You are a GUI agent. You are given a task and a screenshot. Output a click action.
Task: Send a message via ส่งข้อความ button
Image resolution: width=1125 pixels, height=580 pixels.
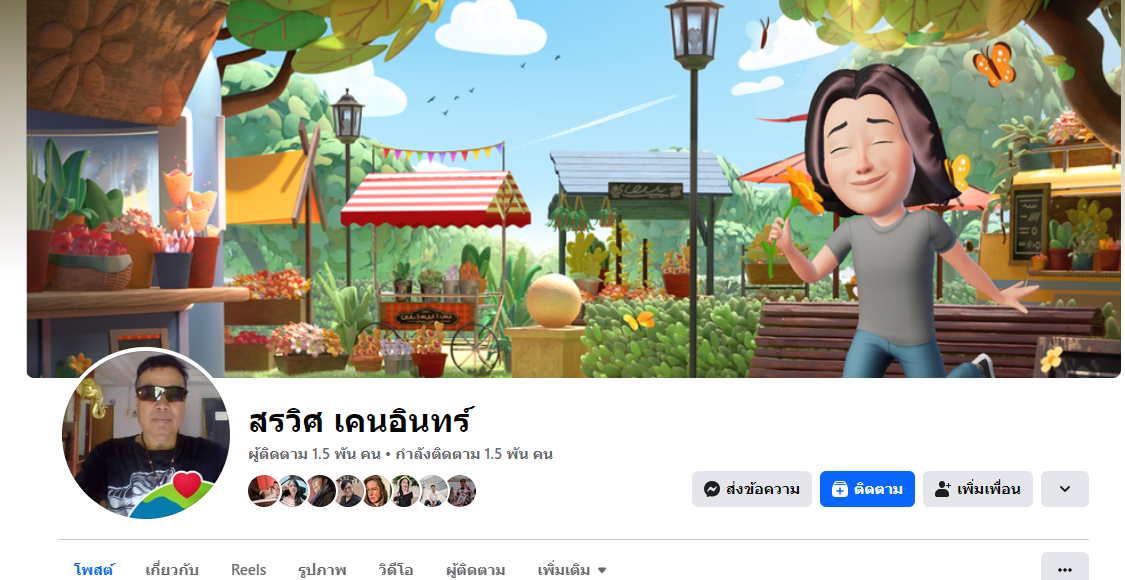click(751, 489)
